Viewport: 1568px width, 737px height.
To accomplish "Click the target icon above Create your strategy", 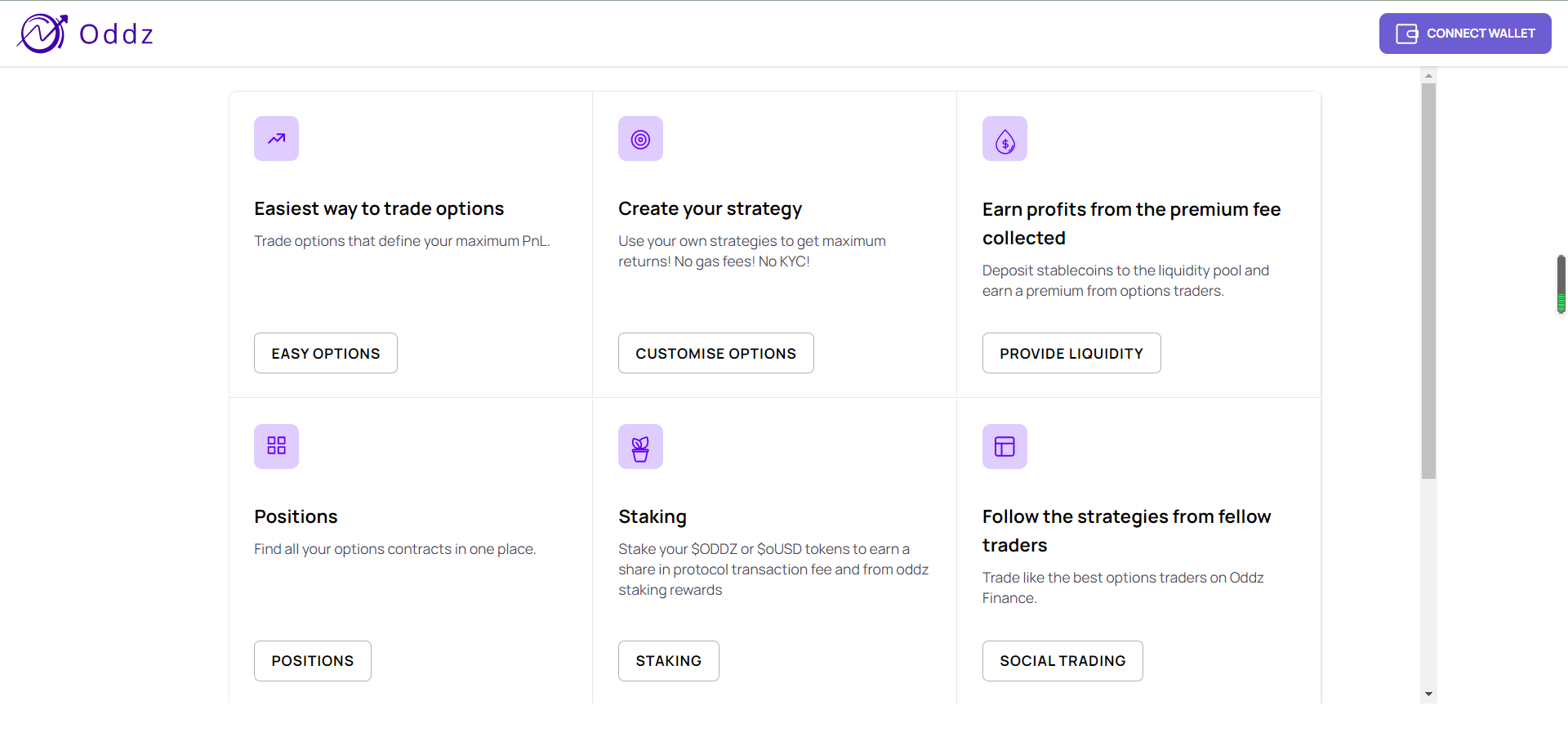I will 640,138.
